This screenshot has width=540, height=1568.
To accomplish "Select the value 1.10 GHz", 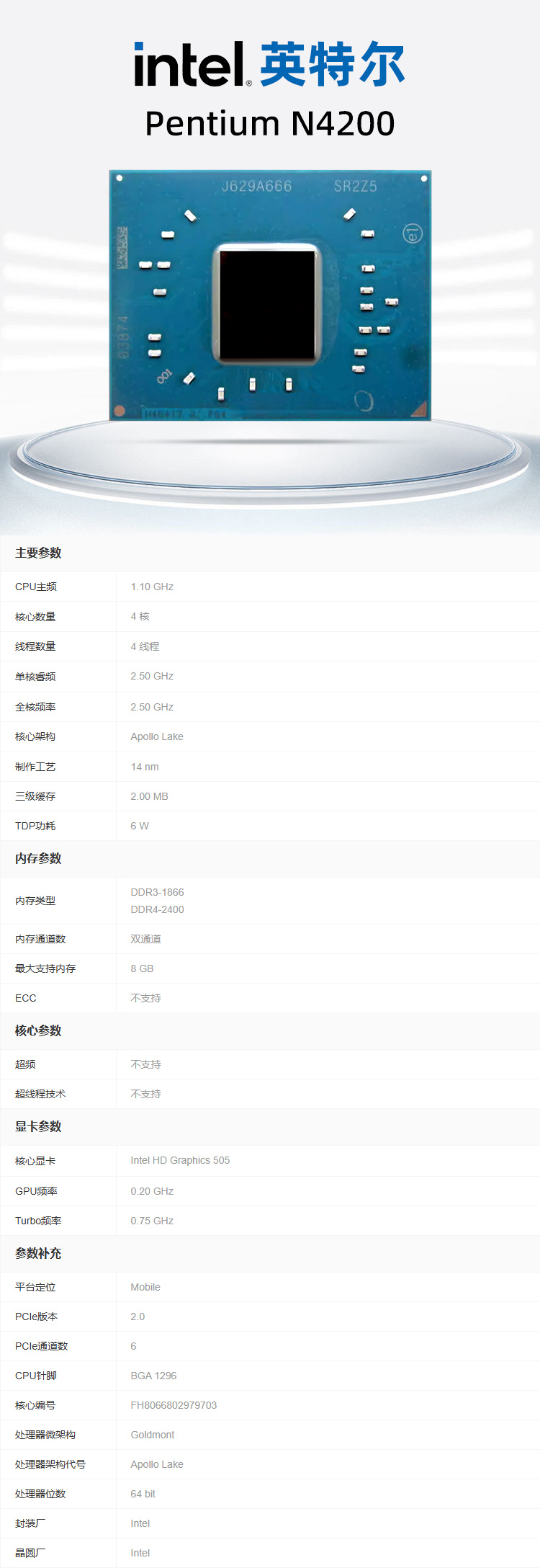I will 152,587.
